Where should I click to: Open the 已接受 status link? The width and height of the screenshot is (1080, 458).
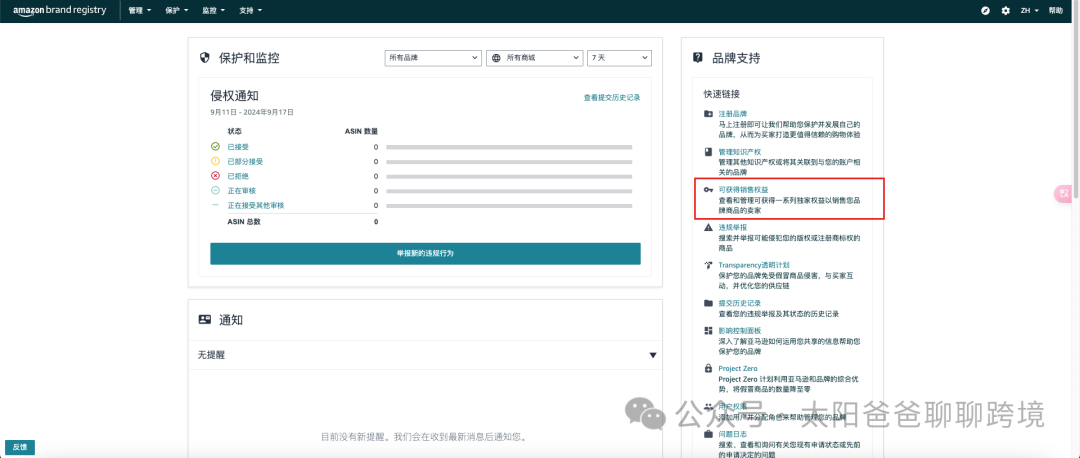(x=238, y=147)
